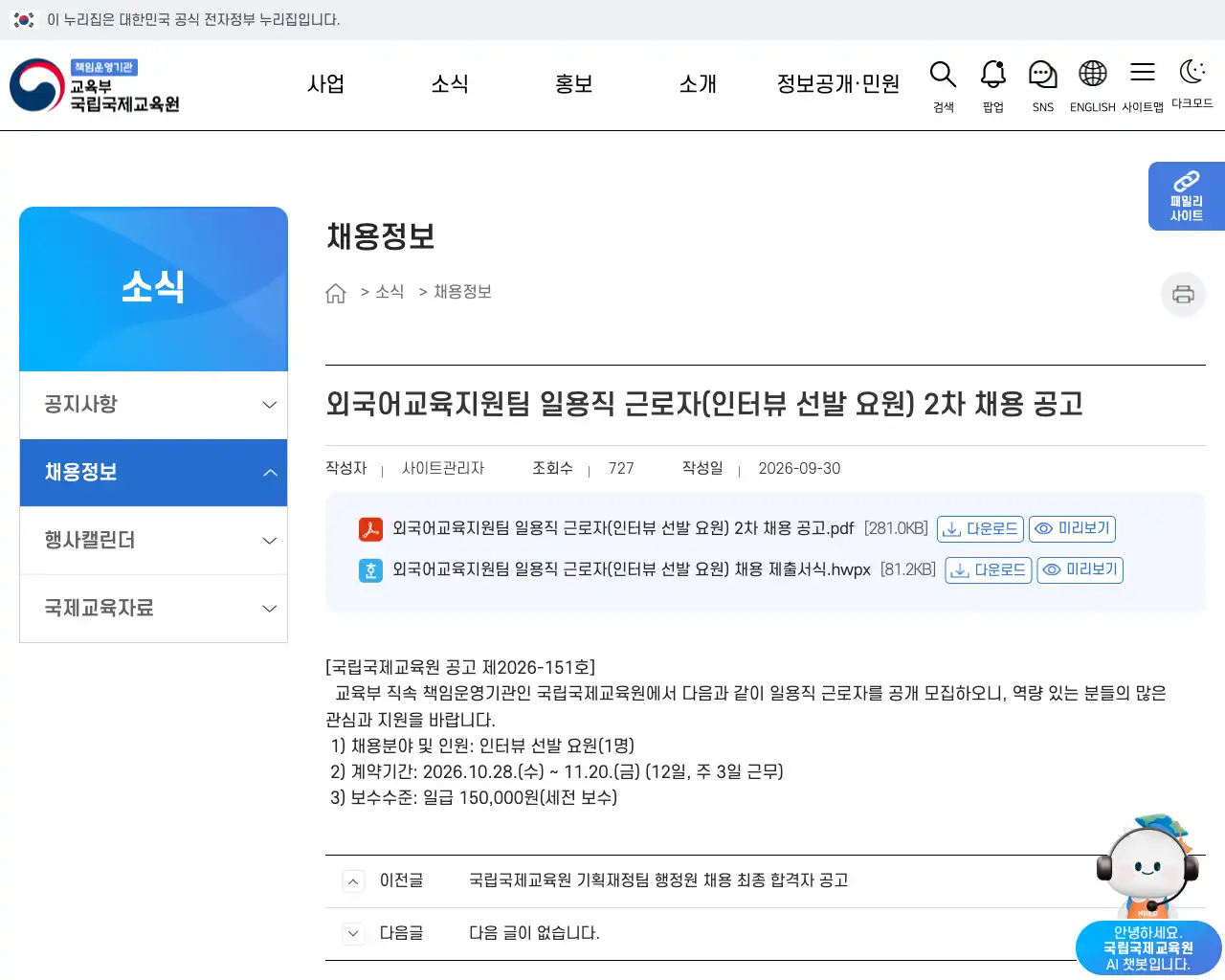Open the 소개 top menu
1225x980 pixels.
698,84
